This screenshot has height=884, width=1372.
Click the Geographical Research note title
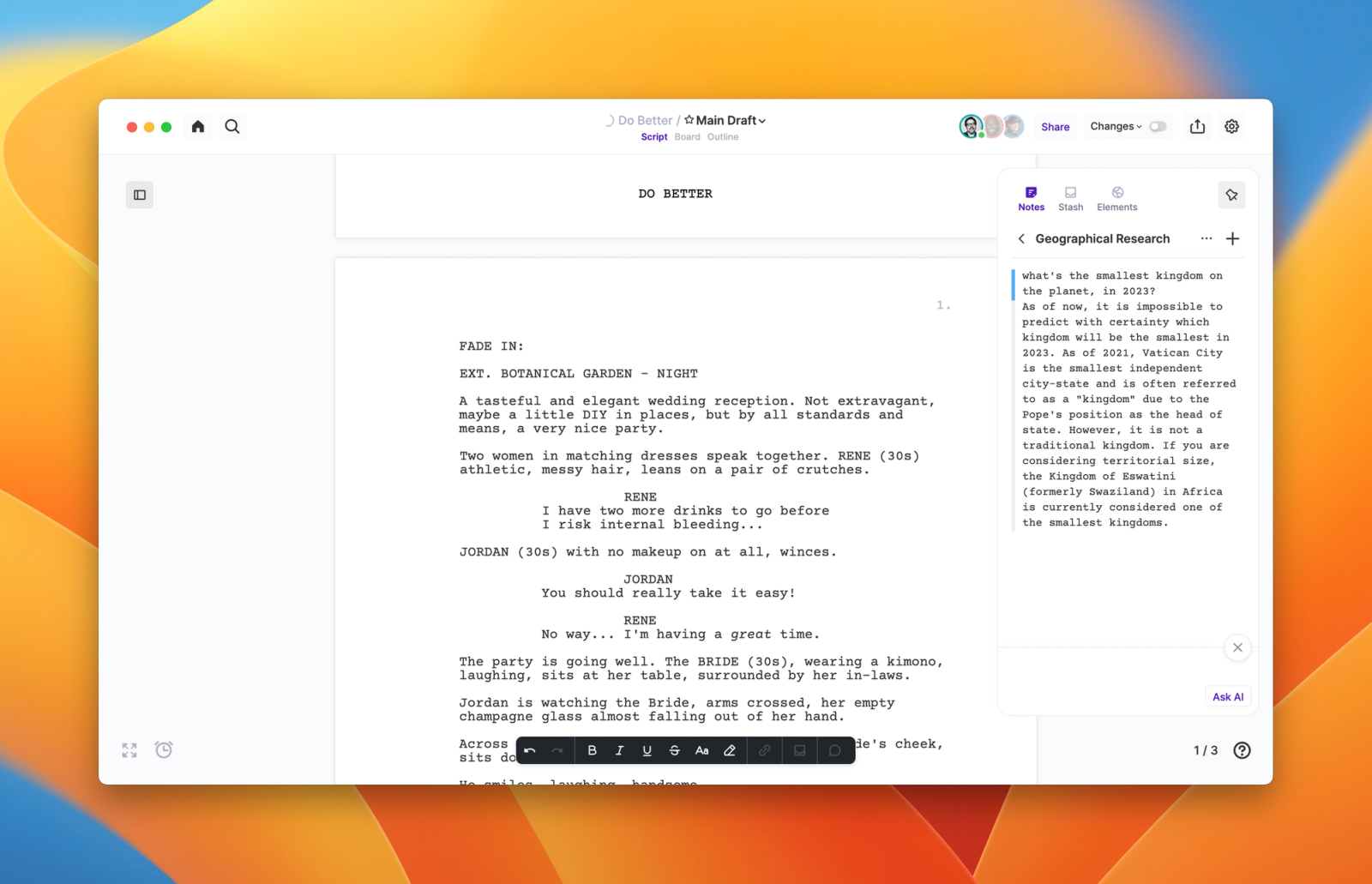(x=1102, y=238)
